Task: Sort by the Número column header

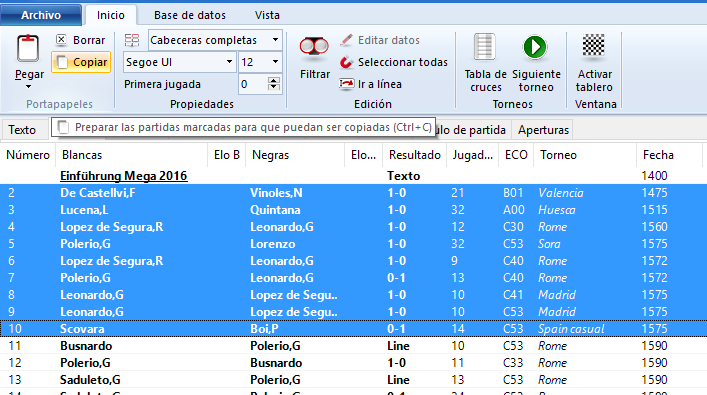Action: (28, 155)
